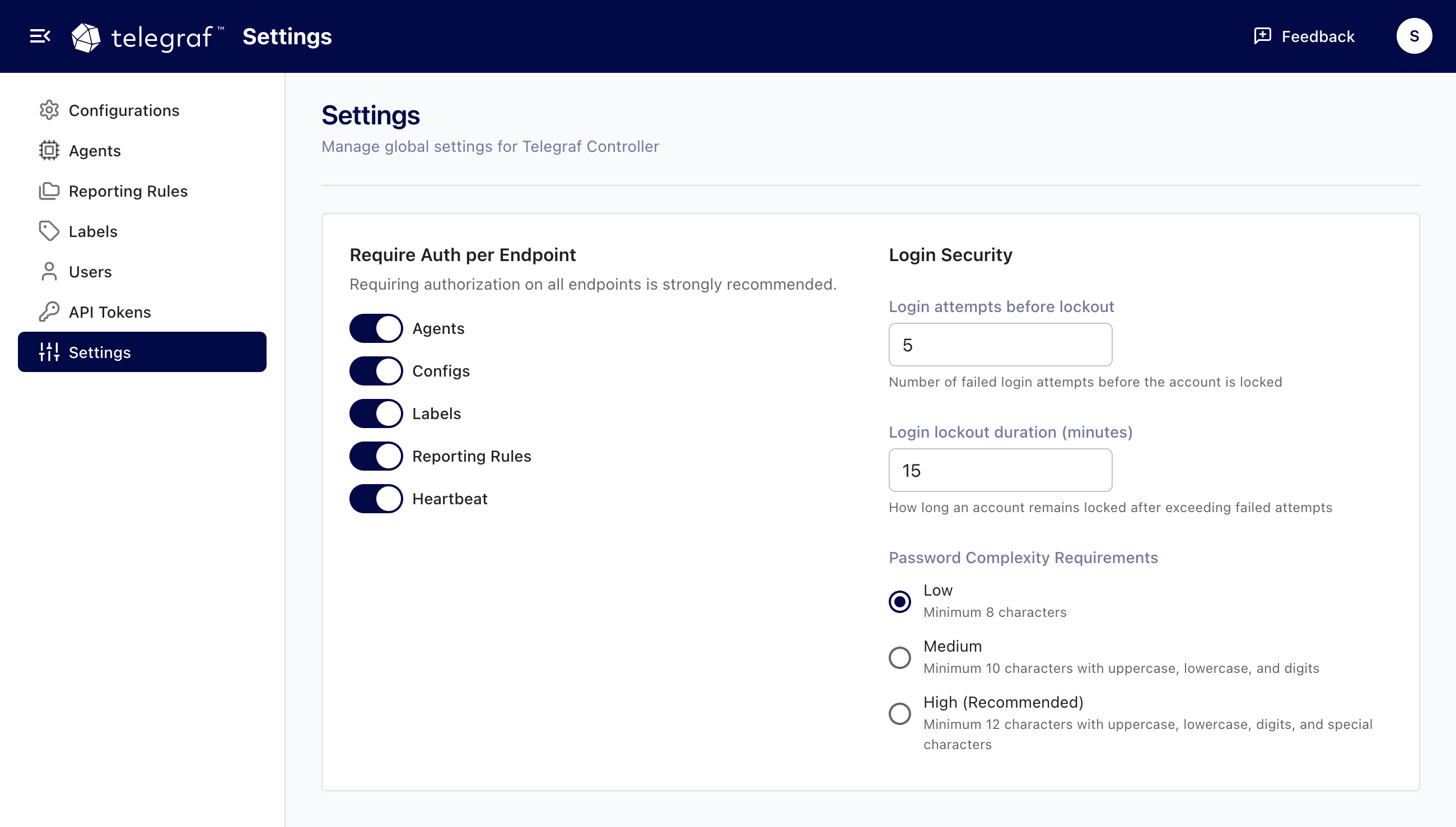Viewport: 1456px width, 827px height.
Task: Collapse the sidebar using the top-left icon
Action: [x=40, y=36]
